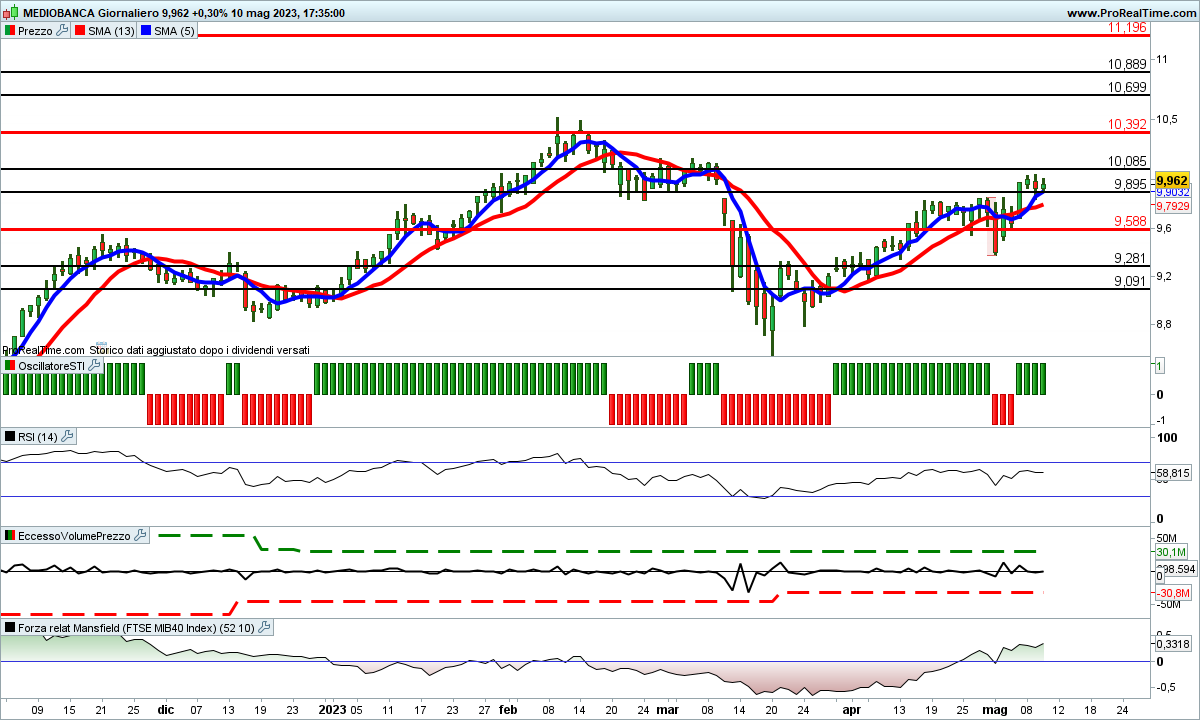Screen dimensions: 1200x720
Task: Click the 'Storico dati aggiustato' note text
Action: click(x=200, y=350)
